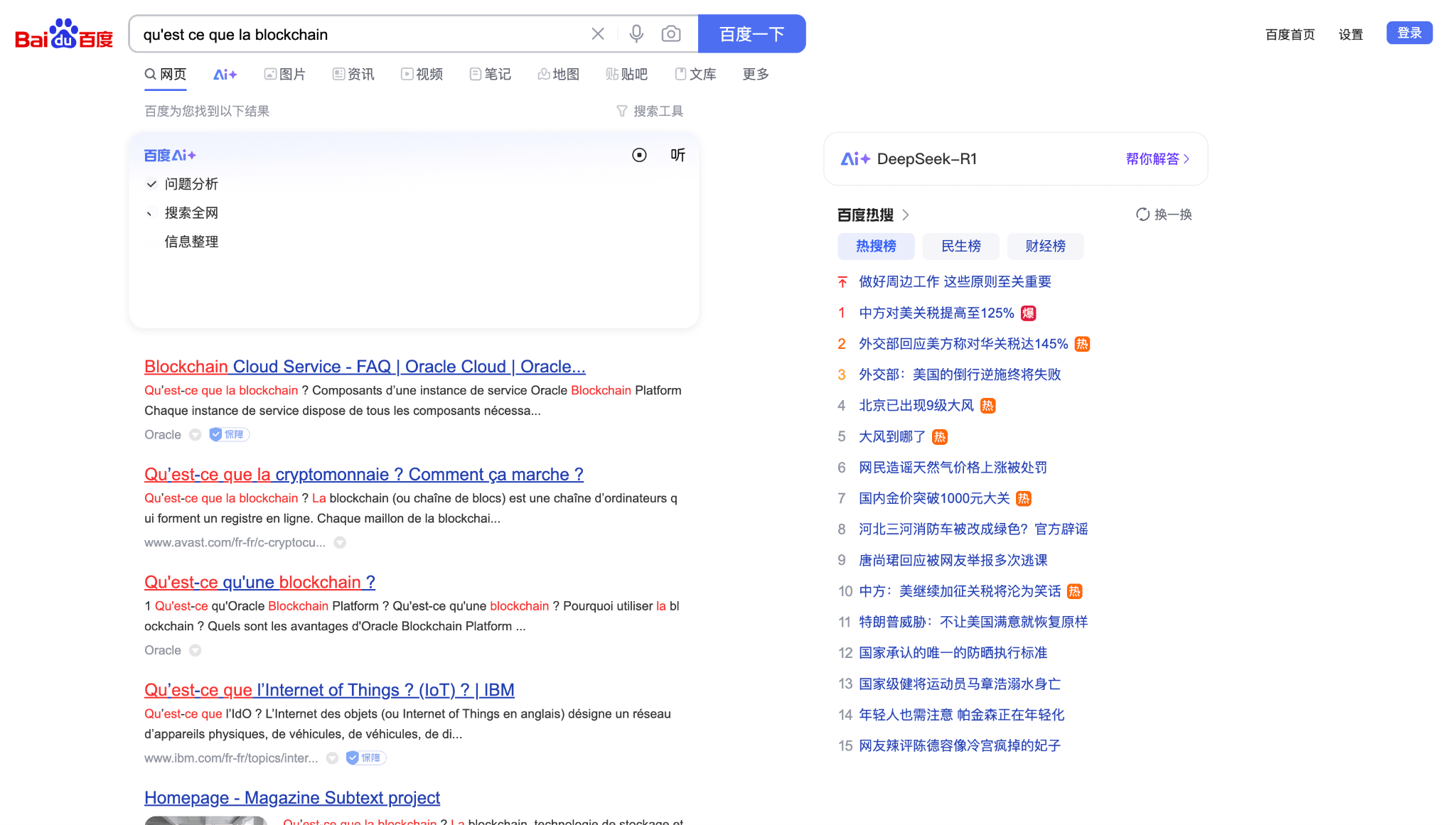Select the 网页 tab
Image resolution: width=1456 pixels, height=825 pixels.
click(x=166, y=75)
